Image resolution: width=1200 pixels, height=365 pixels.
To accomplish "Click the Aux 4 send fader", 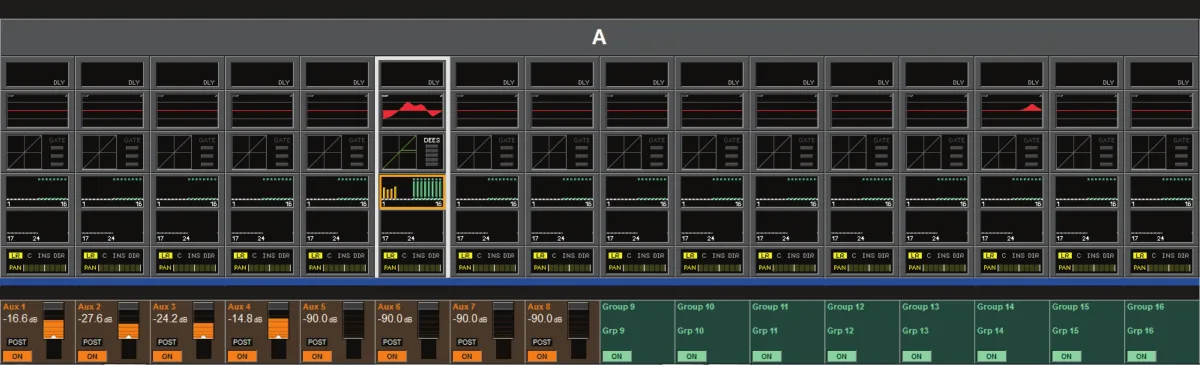I will [x=279, y=330].
